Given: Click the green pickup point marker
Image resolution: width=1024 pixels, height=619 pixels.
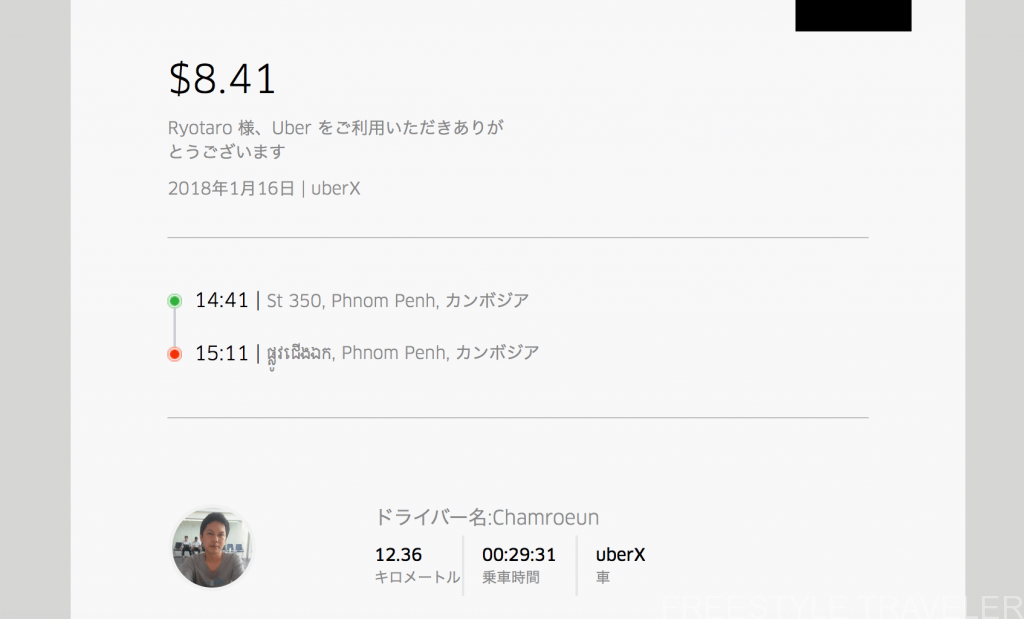Looking at the screenshot, I should [x=174, y=301].
